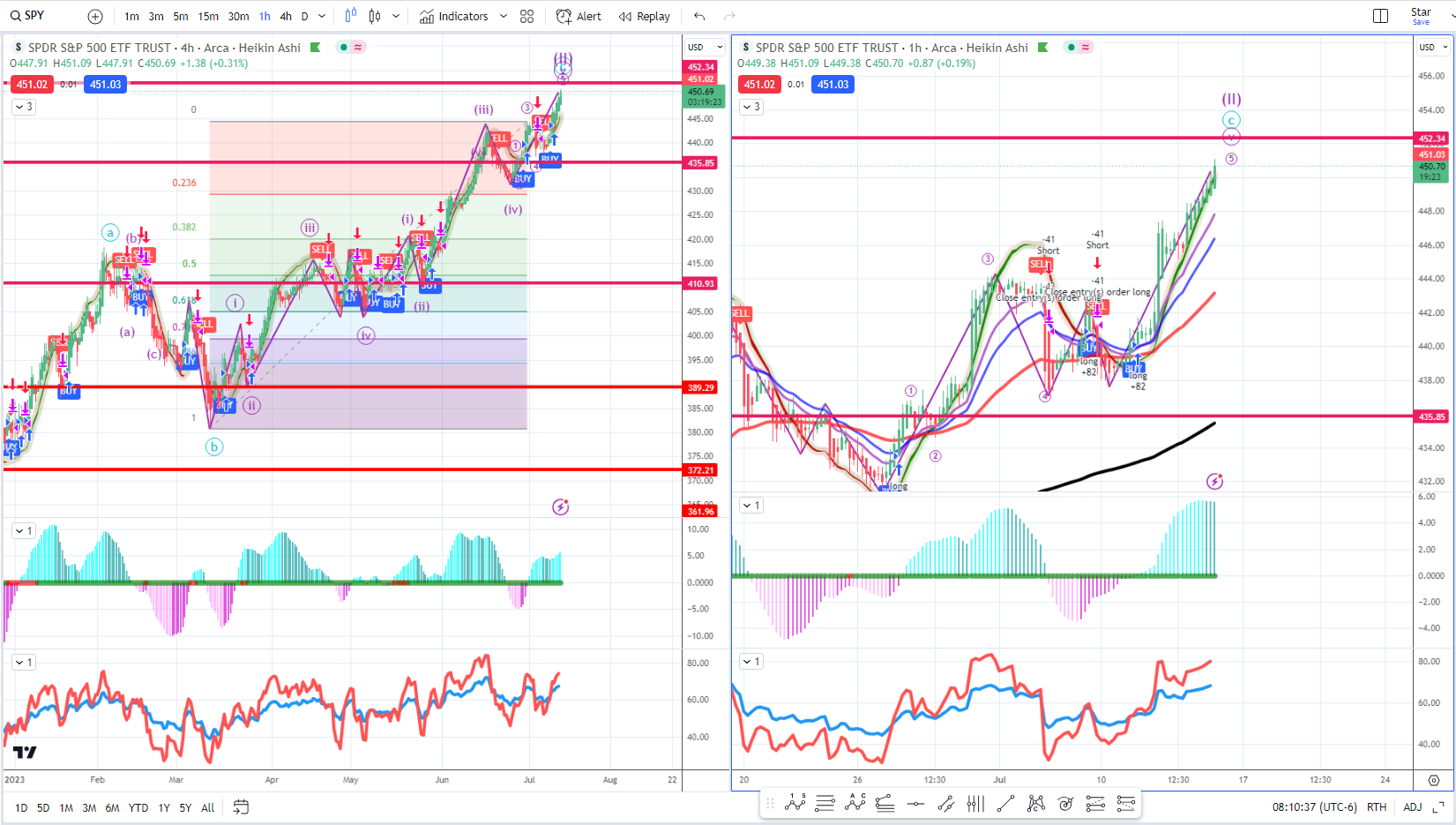Switch to the 15m timeframe
This screenshot has height=825, width=1456.
[x=208, y=16]
